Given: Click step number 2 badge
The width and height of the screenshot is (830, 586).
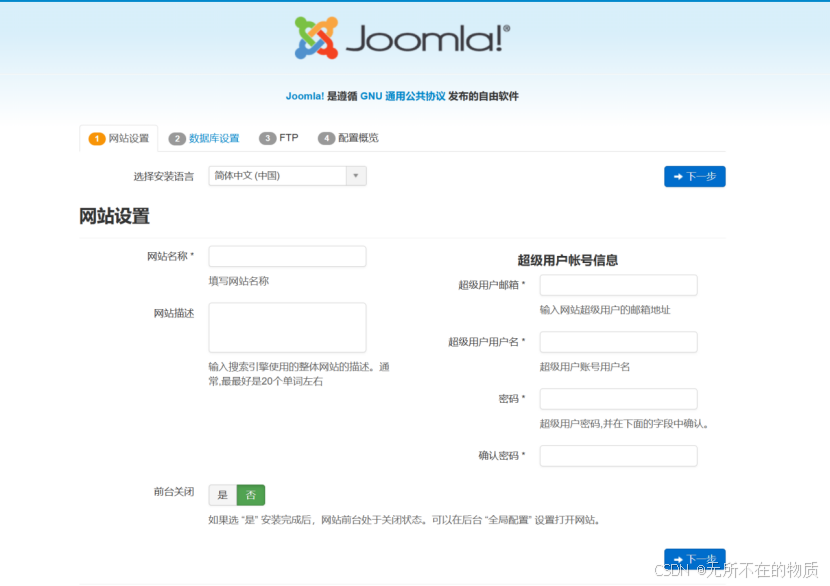Looking at the screenshot, I should [177, 139].
